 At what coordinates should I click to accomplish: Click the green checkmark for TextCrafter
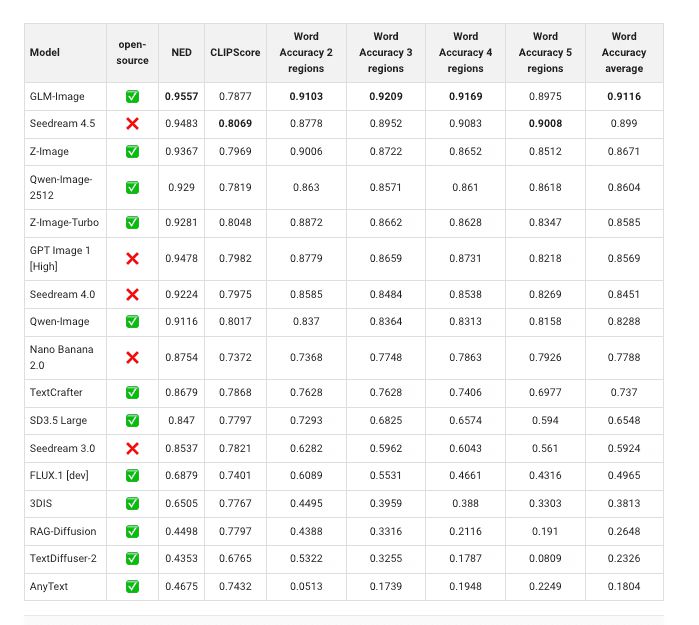click(x=132, y=392)
